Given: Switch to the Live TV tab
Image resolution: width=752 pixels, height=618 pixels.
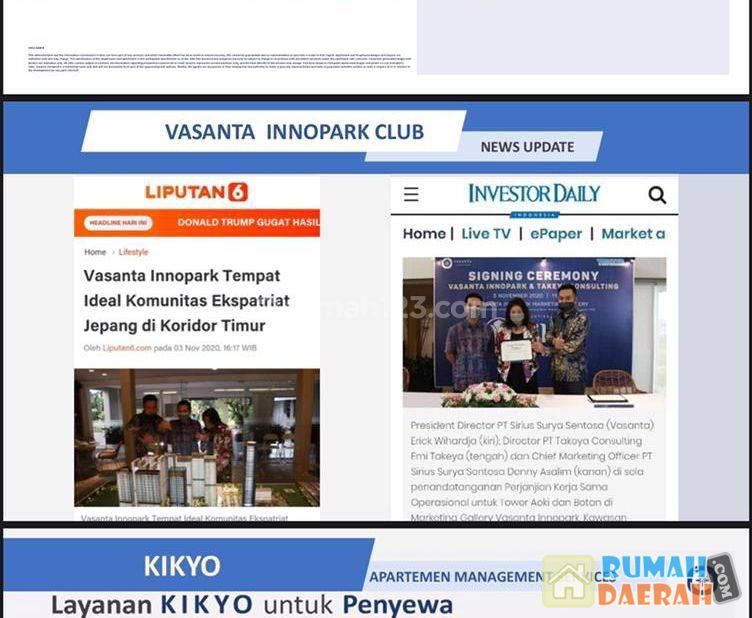Looking at the screenshot, I should (x=486, y=233).
